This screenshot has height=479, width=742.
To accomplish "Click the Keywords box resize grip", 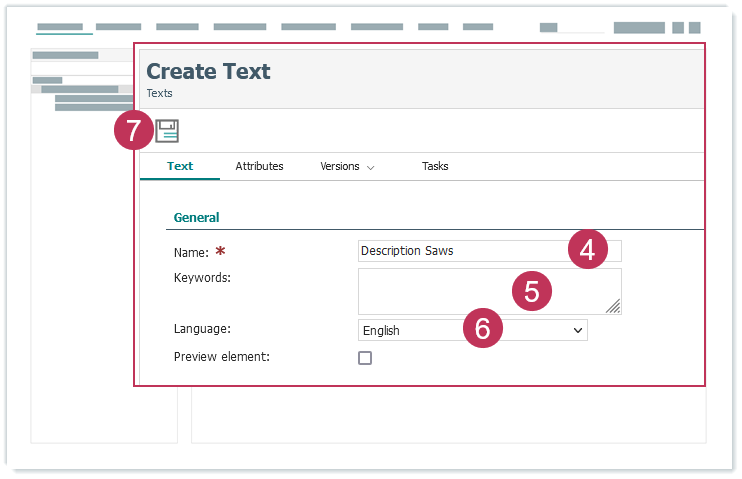I will [613, 307].
